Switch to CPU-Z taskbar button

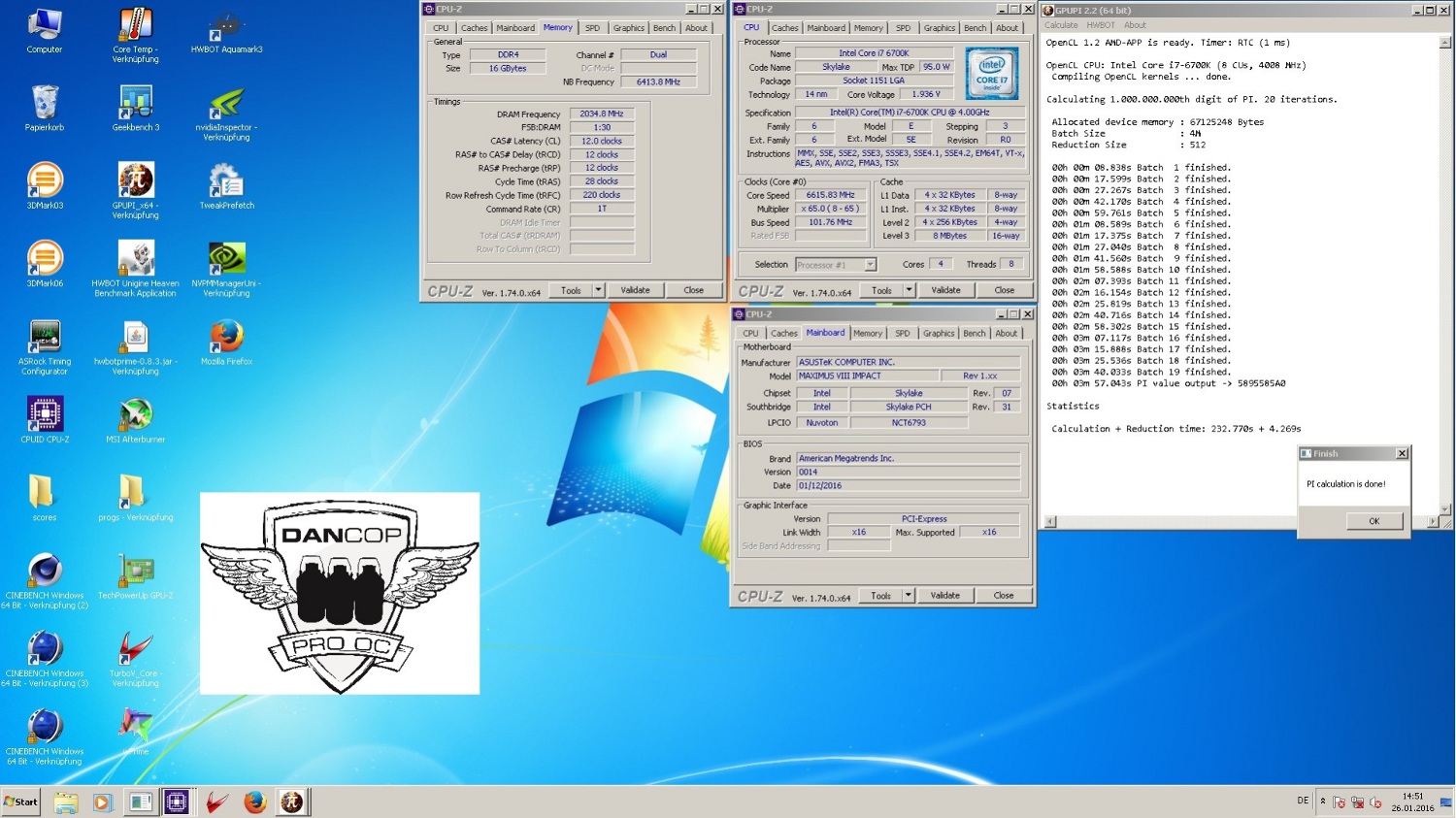(x=177, y=802)
